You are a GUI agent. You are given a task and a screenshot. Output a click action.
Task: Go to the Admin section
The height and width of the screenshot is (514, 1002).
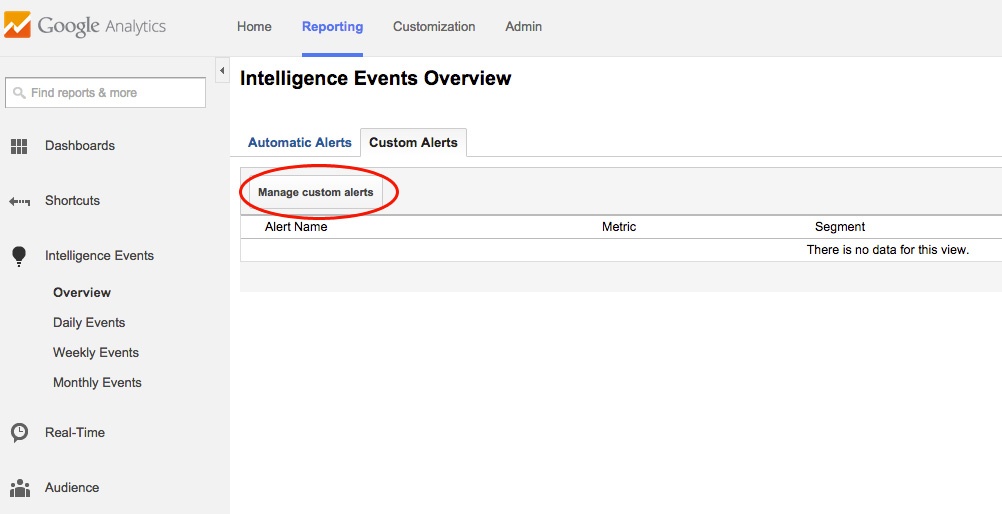point(523,27)
